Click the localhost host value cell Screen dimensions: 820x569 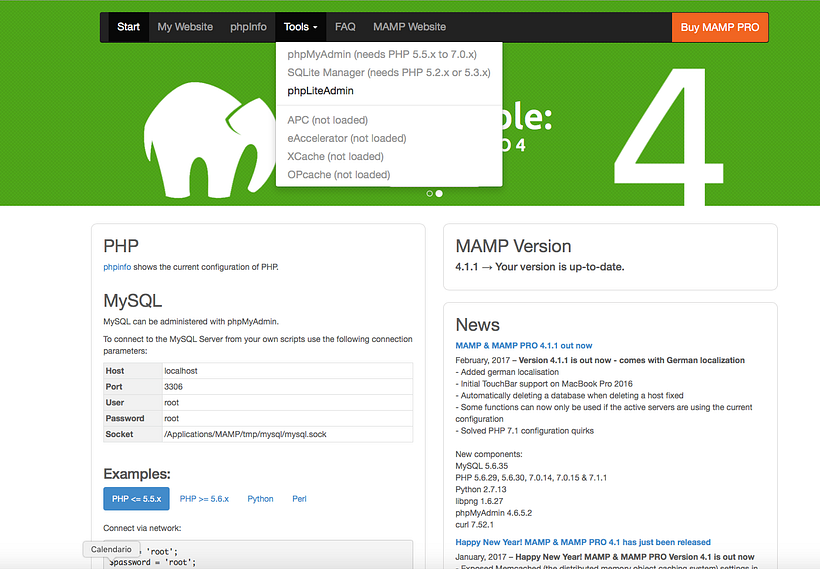288,371
